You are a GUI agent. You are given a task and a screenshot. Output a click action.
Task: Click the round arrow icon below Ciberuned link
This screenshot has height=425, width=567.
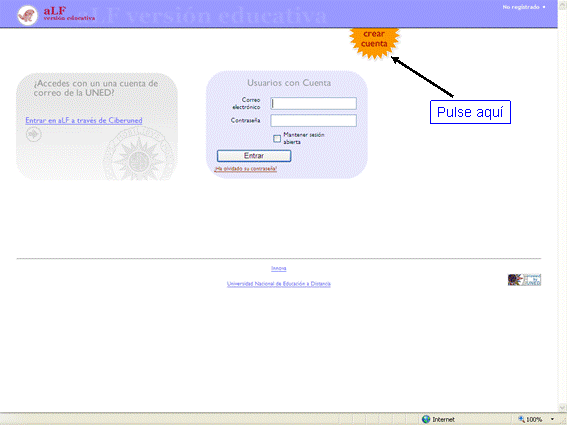(x=34, y=135)
